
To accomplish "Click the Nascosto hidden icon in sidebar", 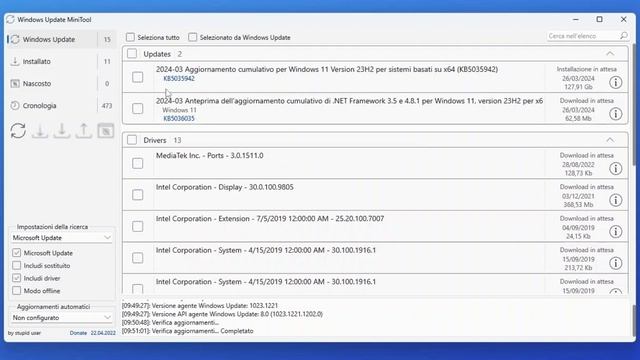I will [x=15, y=83].
